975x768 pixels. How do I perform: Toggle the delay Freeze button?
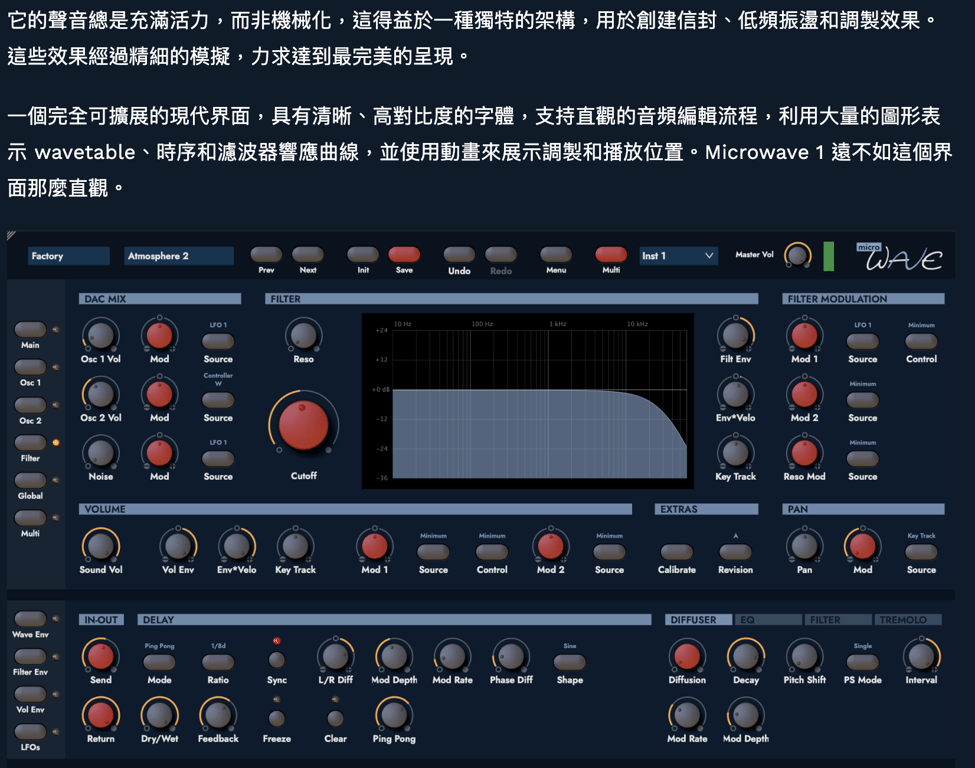[276, 718]
